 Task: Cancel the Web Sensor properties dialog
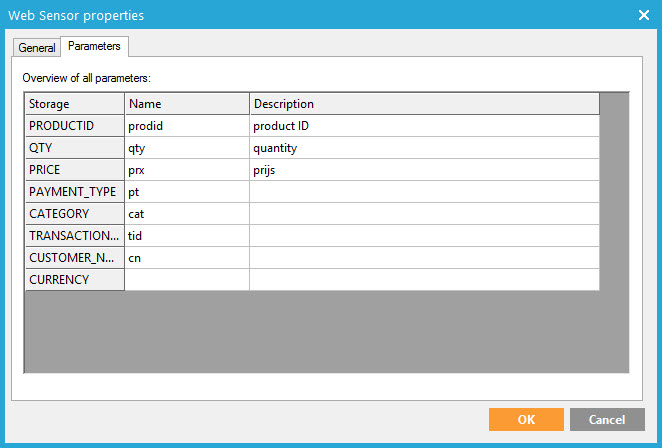(x=607, y=420)
